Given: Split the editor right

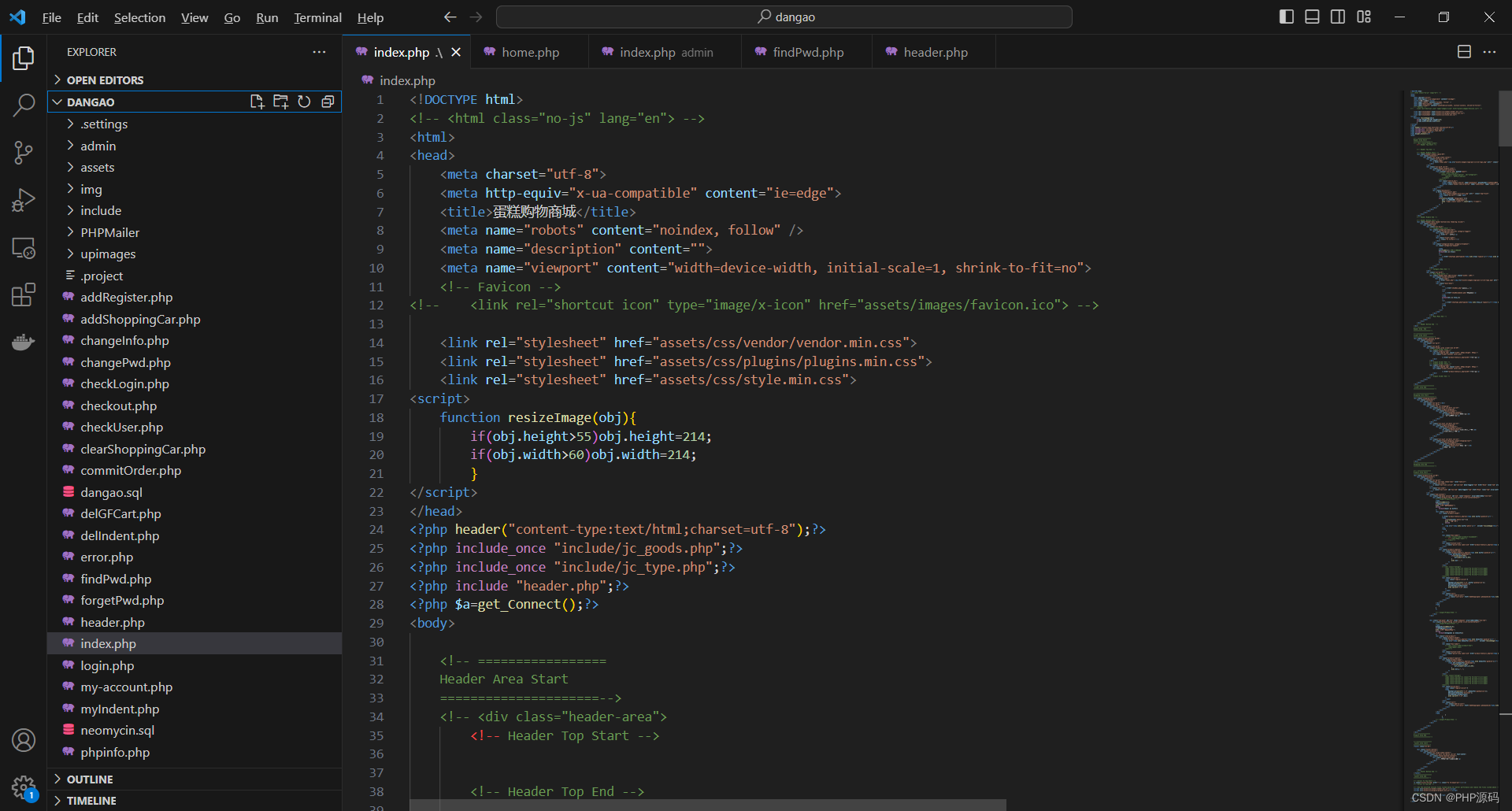Looking at the screenshot, I should [1464, 52].
